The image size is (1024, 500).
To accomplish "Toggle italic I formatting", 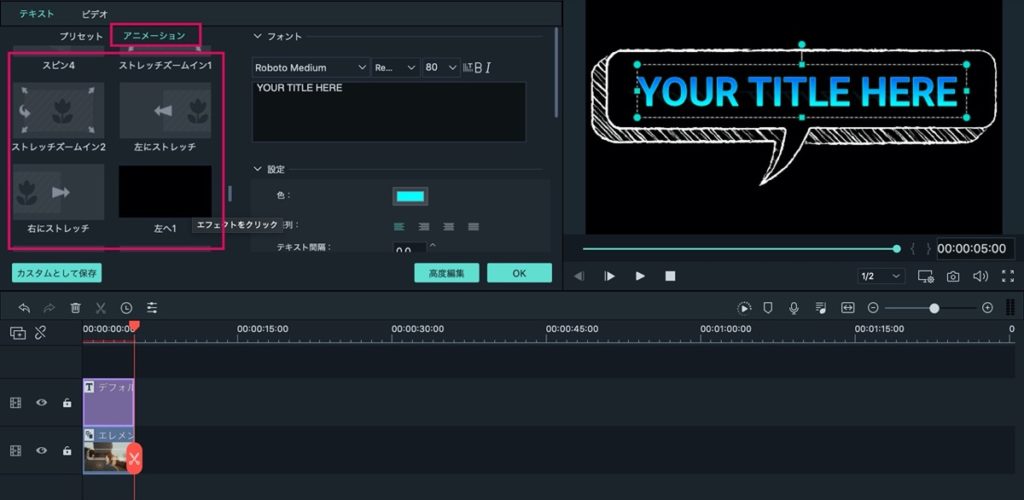I will point(488,67).
